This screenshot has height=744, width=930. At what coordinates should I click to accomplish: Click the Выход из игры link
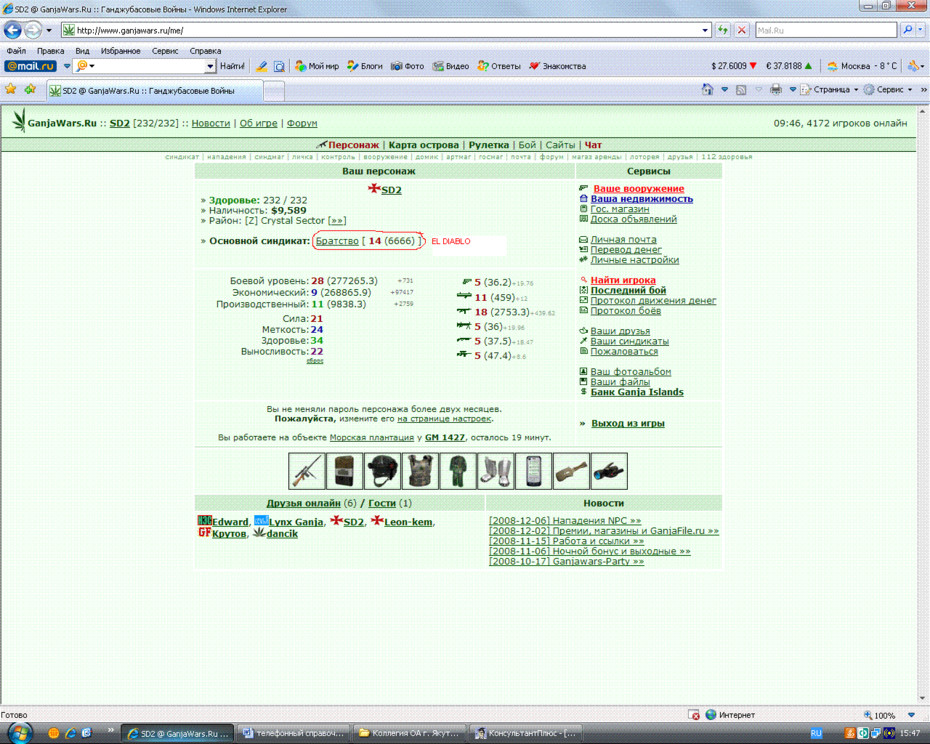[628, 424]
